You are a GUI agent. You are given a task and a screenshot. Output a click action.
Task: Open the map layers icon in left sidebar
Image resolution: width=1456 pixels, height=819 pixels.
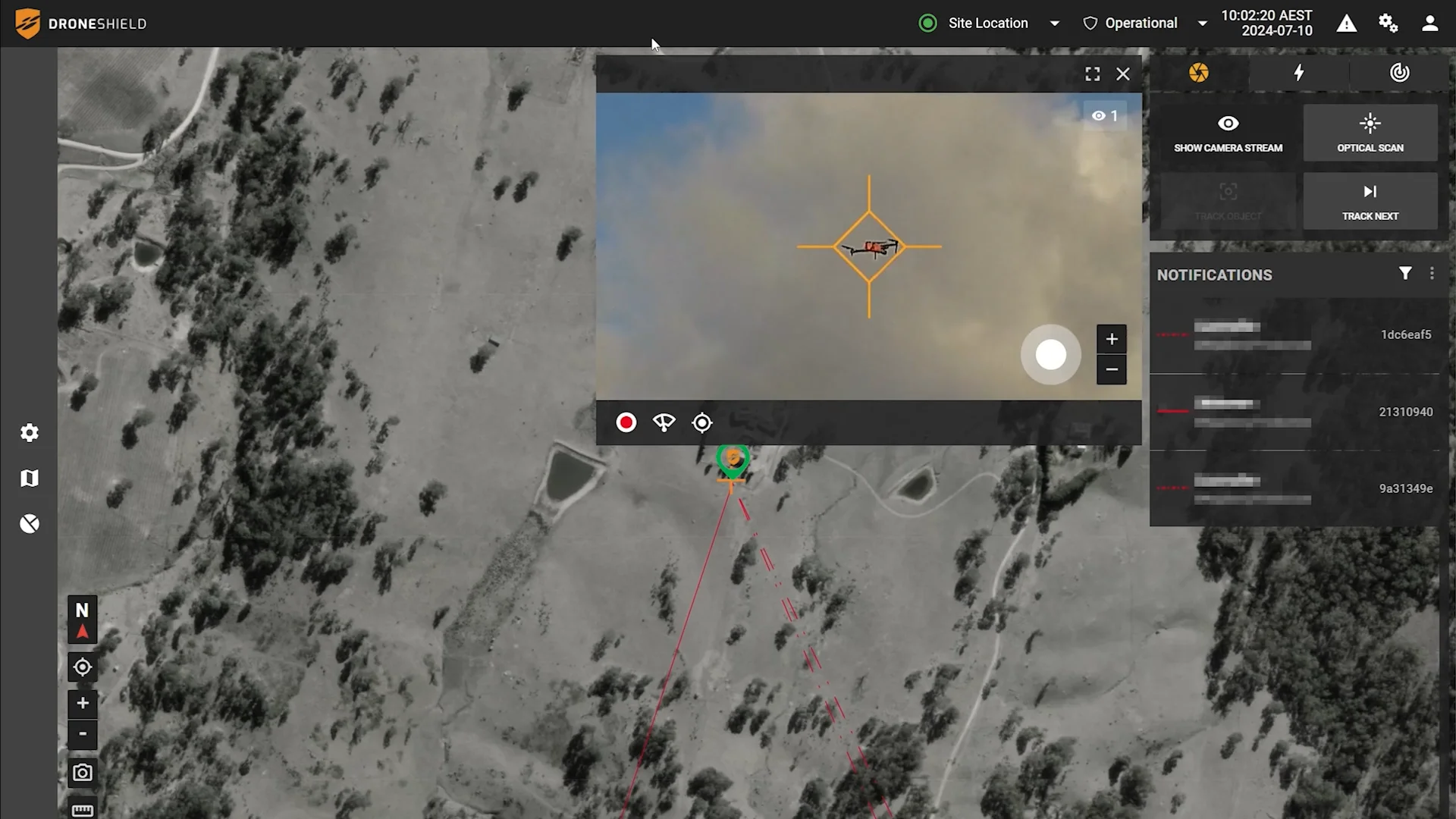point(30,478)
